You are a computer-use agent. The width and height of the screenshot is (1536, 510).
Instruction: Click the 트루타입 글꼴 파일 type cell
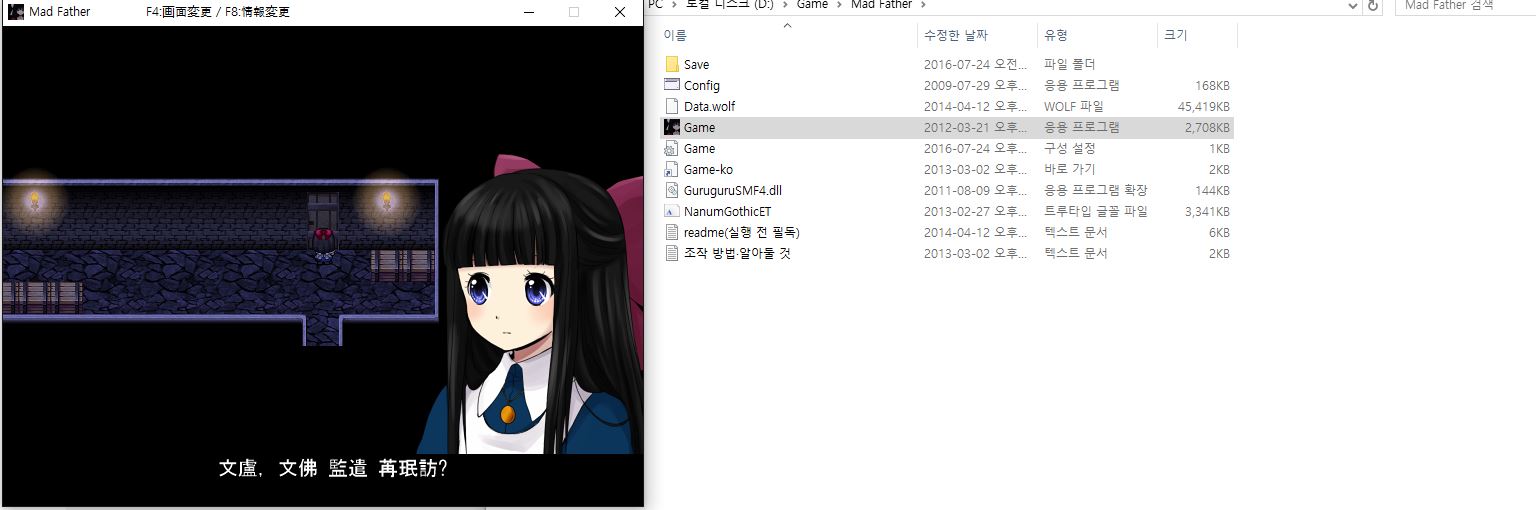point(1095,211)
